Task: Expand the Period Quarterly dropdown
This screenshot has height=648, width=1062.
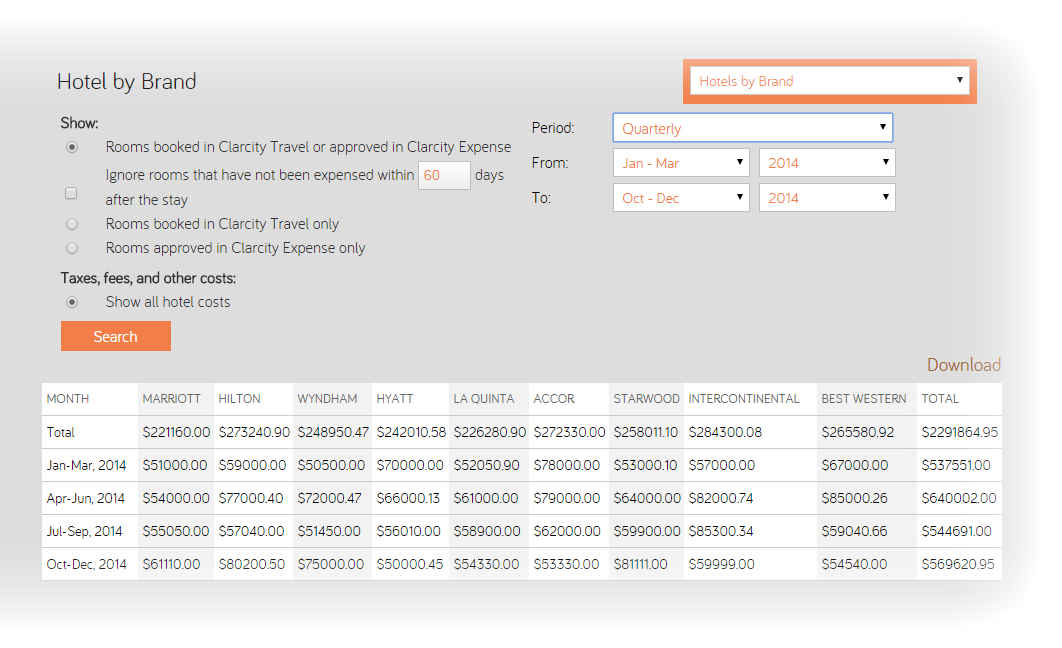Action: pos(752,128)
